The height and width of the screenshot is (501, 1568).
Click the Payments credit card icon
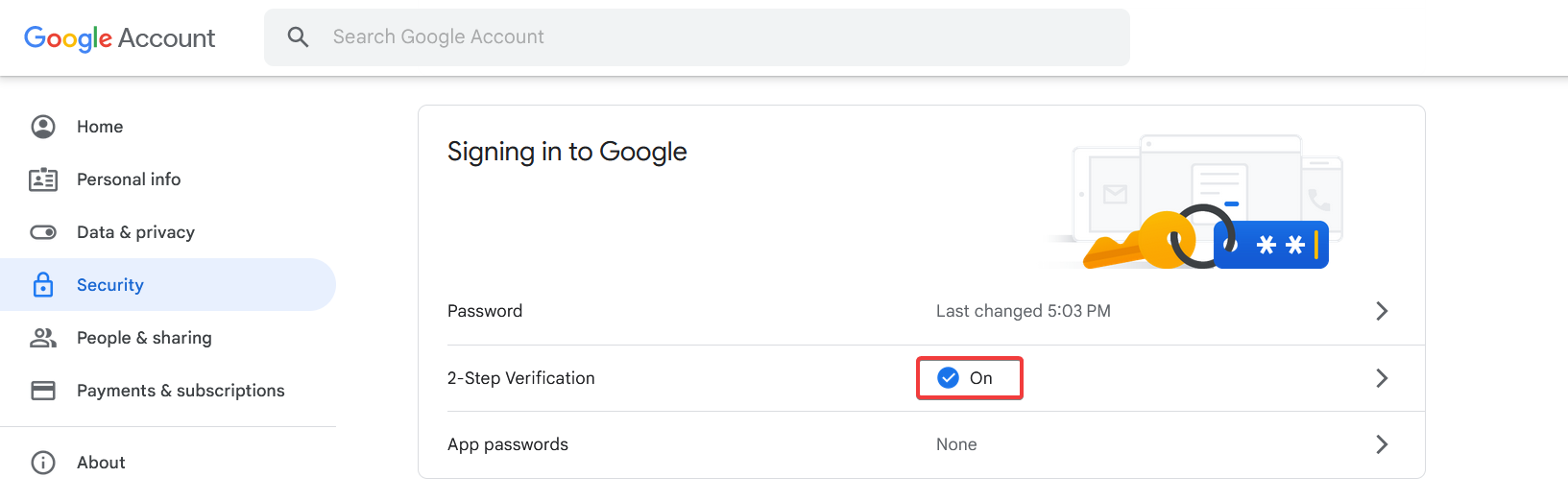[x=43, y=391]
